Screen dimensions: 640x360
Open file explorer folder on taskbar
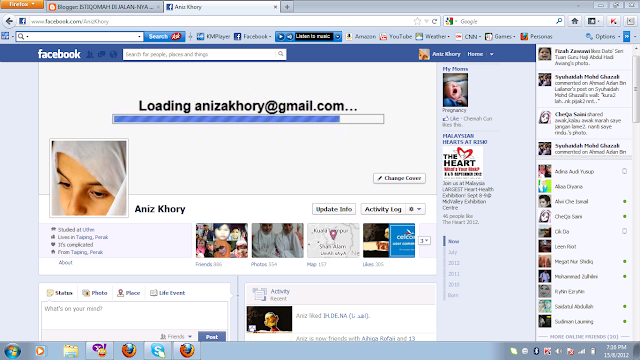[70, 351]
